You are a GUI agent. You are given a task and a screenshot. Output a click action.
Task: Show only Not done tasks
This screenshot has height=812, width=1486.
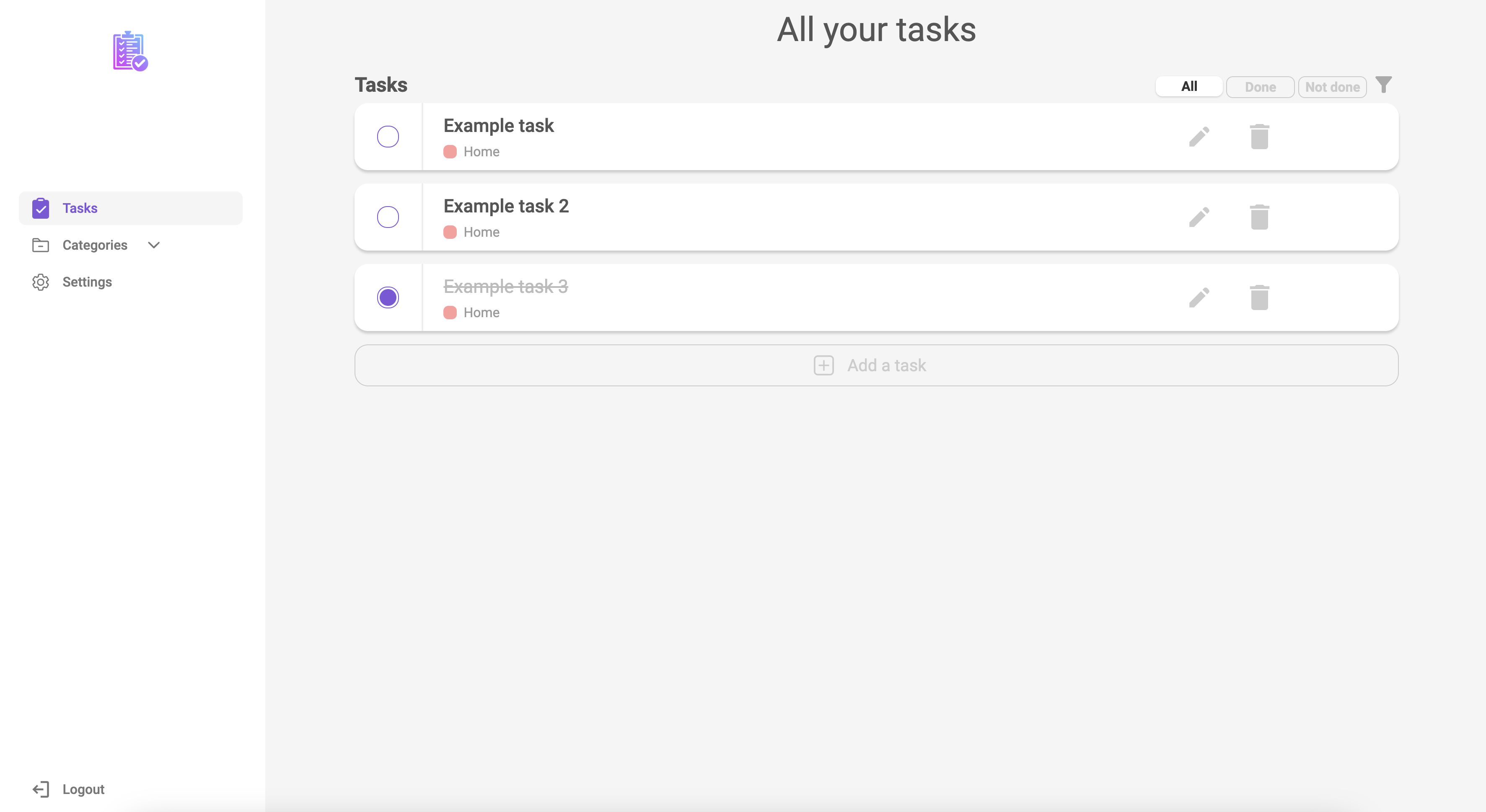click(x=1332, y=87)
